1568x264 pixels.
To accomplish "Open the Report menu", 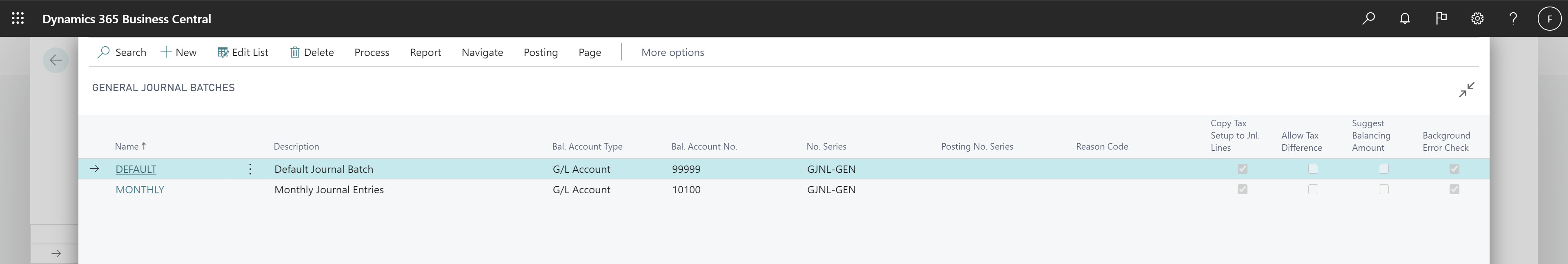I will coord(425,52).
